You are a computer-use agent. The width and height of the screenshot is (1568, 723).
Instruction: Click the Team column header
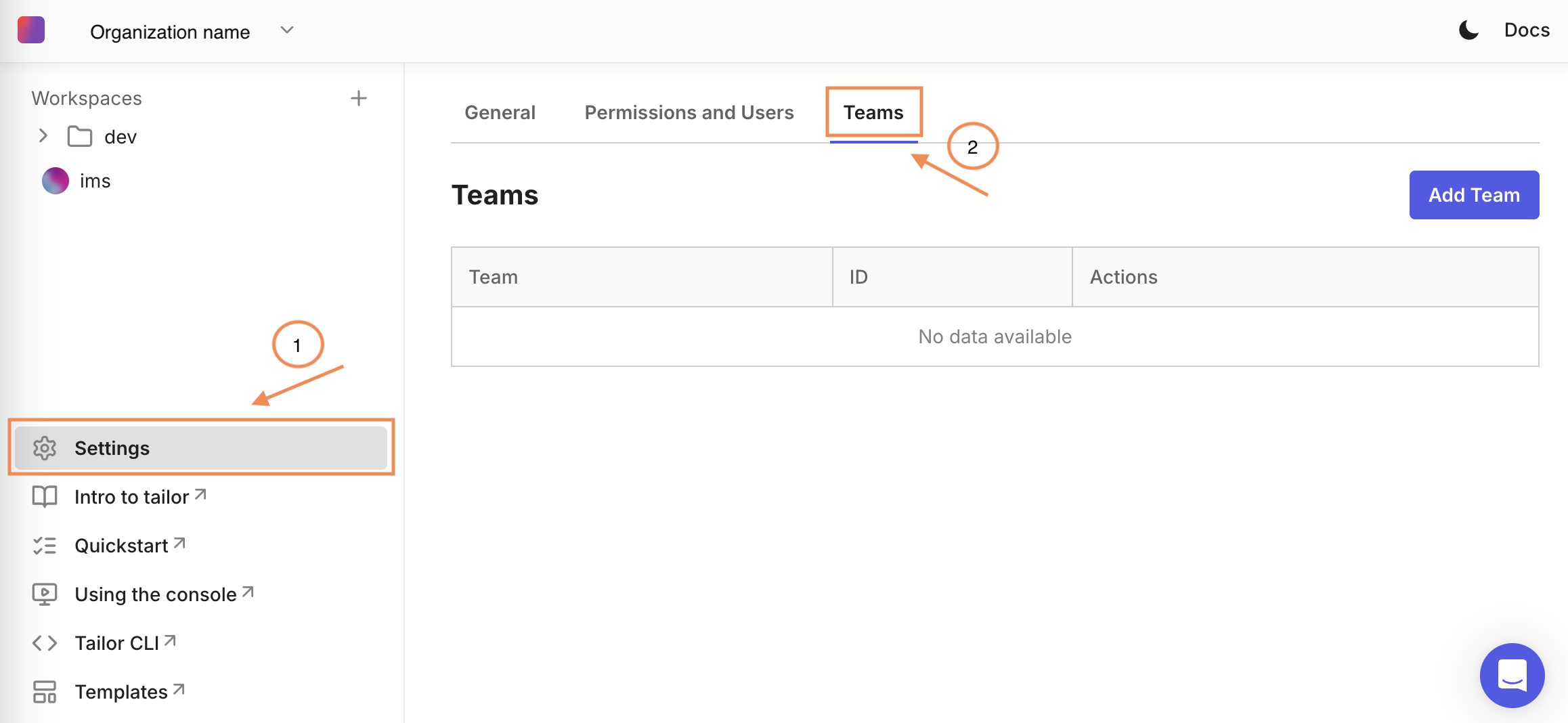(492, 277)
